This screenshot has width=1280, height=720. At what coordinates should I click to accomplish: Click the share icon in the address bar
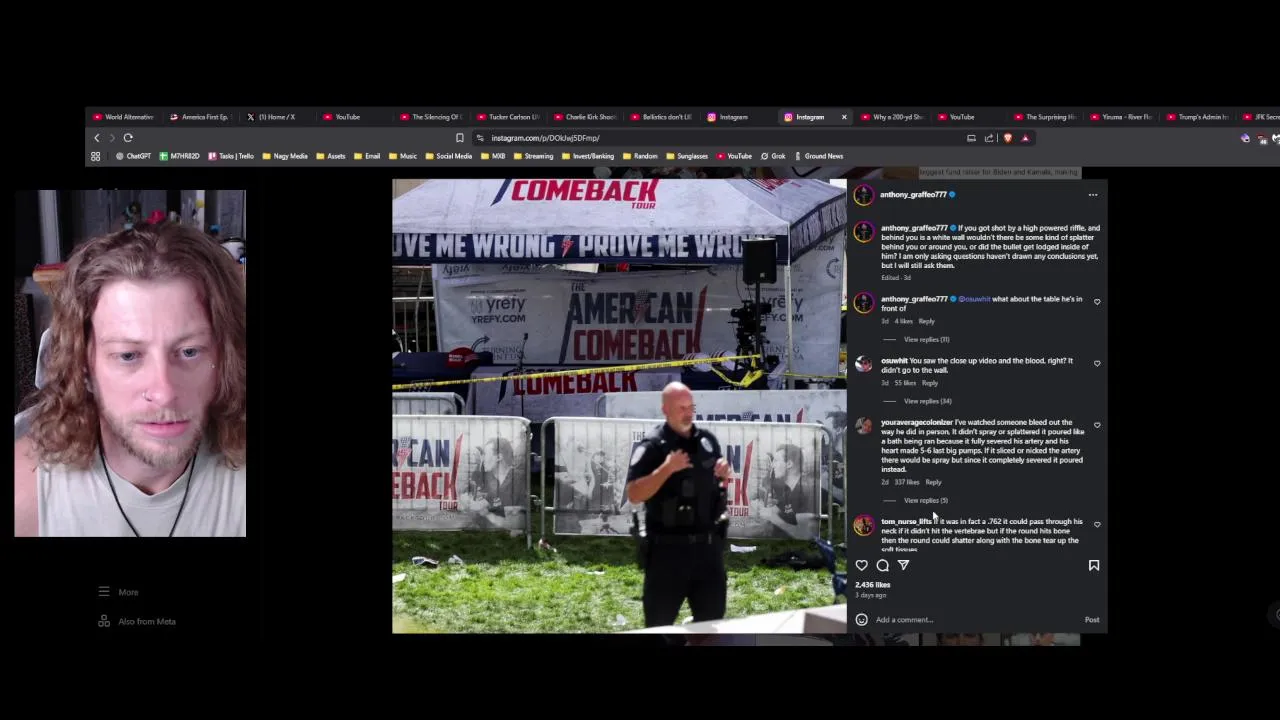[x=989, y=138]
